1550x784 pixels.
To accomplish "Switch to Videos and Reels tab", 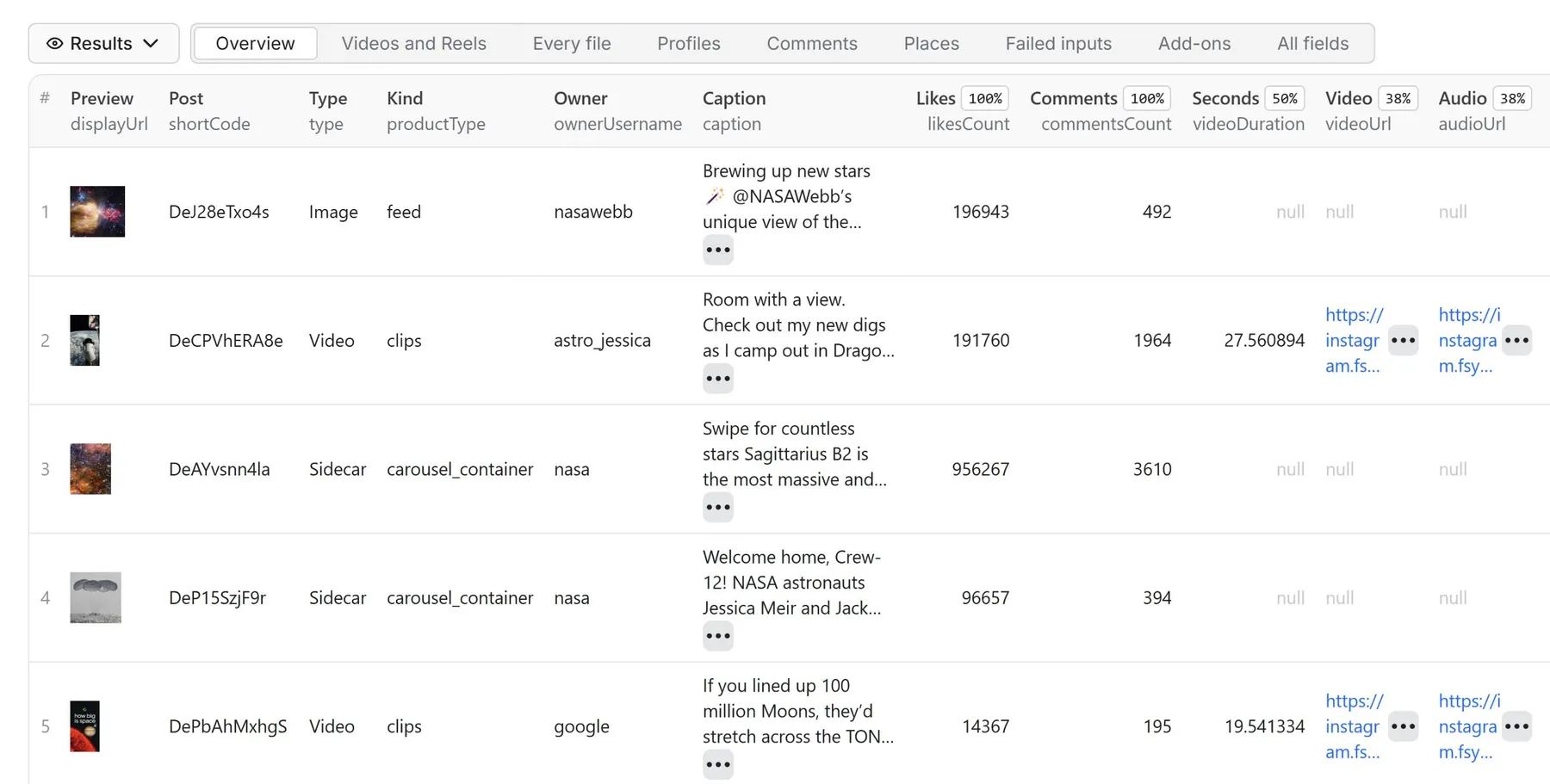I will (x=413, y=43).
